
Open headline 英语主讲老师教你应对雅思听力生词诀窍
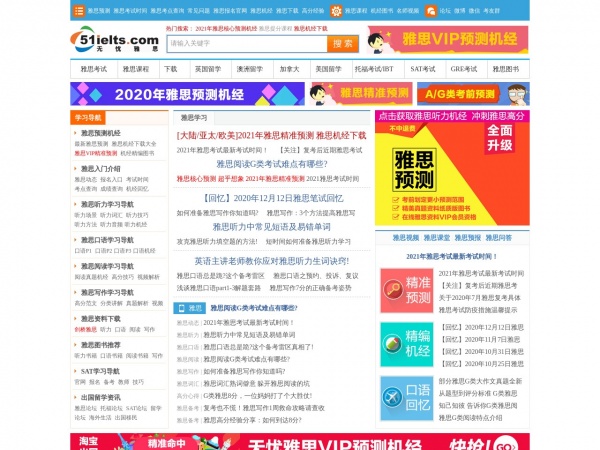272,261
